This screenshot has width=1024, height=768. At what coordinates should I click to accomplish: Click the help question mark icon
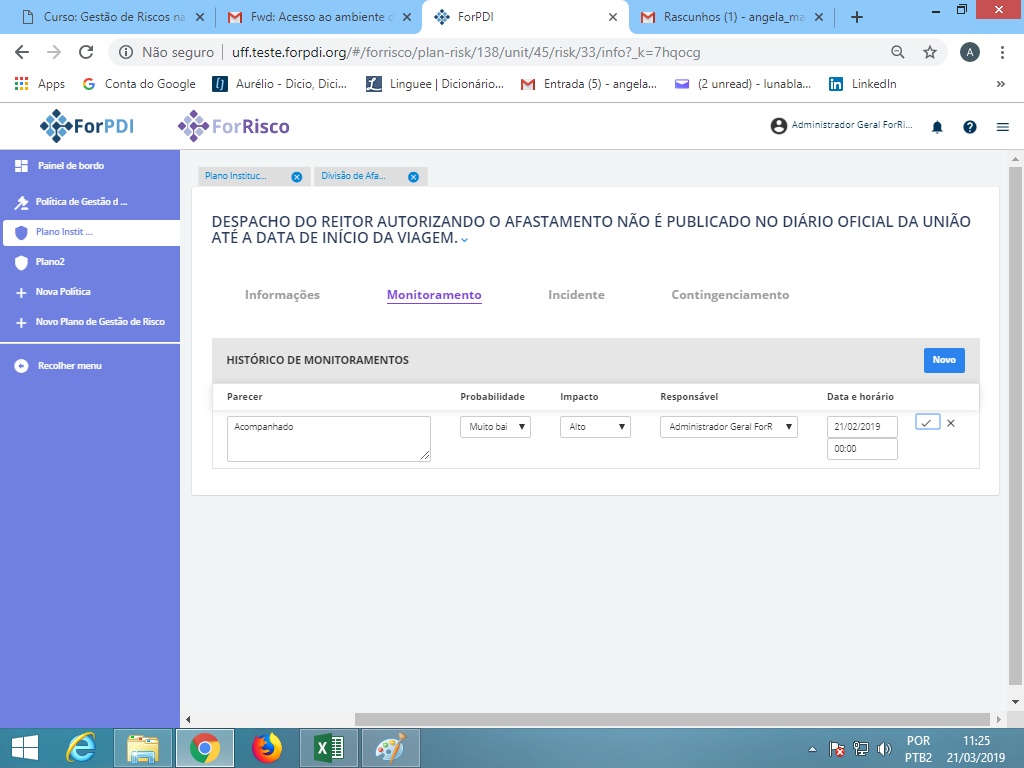(x=968, y=127)
